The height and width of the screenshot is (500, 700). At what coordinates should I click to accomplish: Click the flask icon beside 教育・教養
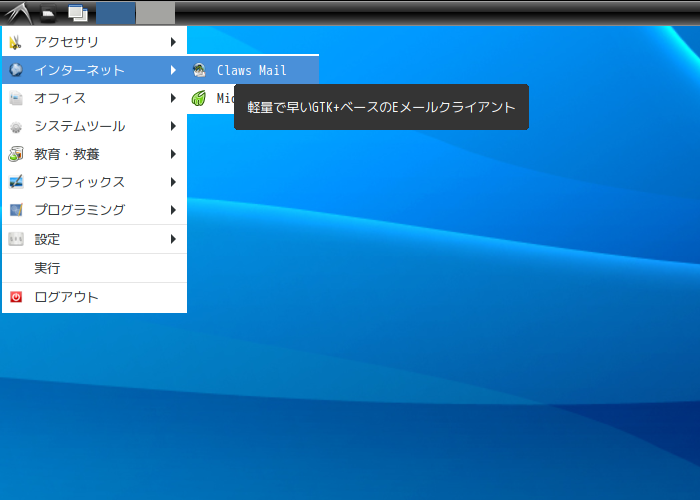(x=16, y=154)
